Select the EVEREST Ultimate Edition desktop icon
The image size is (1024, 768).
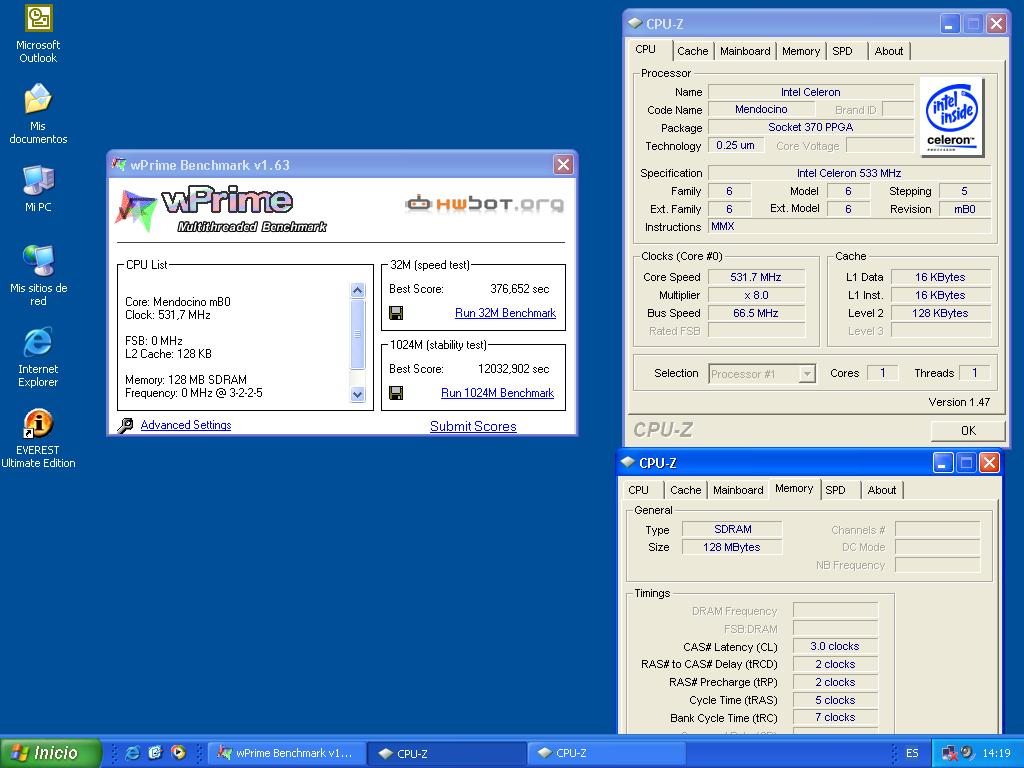(38, 439)
